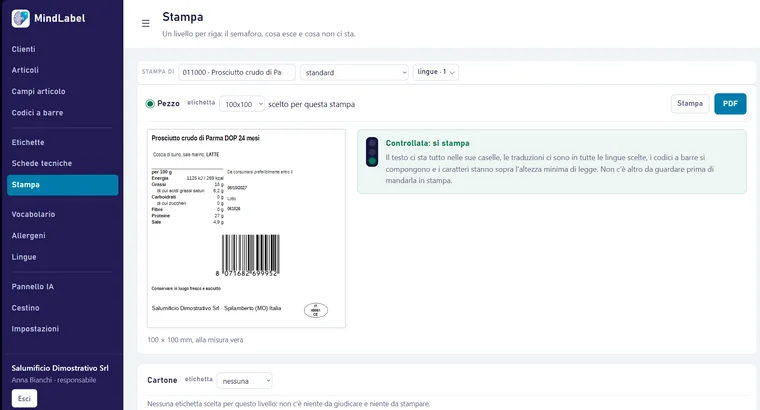Click the barcode on the label preview

[x=251, y=255]
